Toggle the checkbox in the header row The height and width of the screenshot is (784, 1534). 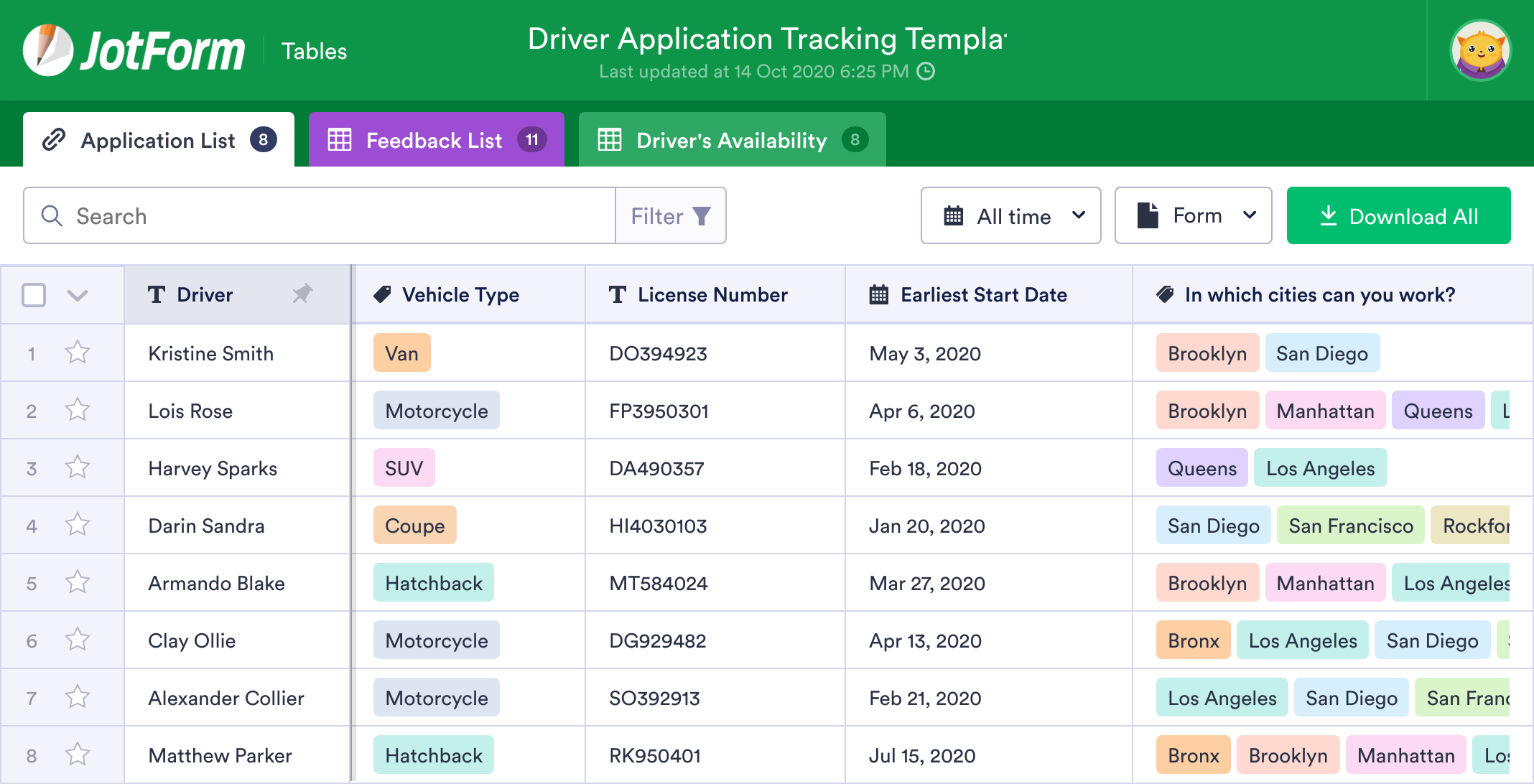pos(34,295)
